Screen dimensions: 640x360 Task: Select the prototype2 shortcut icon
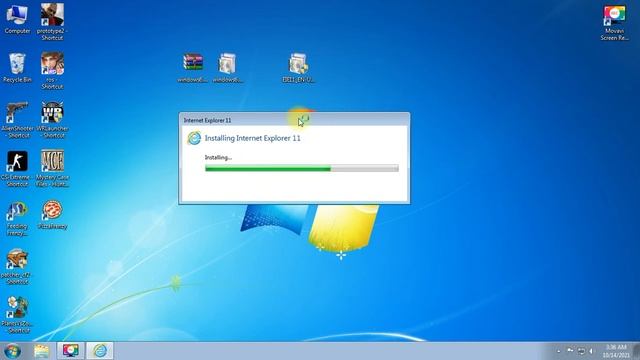[52, 22]
